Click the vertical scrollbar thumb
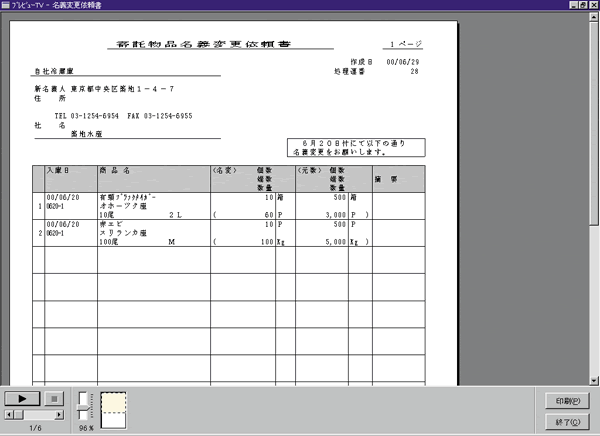Image resolution: width=600 pixels, height=436 pixels. pos(594,123)
